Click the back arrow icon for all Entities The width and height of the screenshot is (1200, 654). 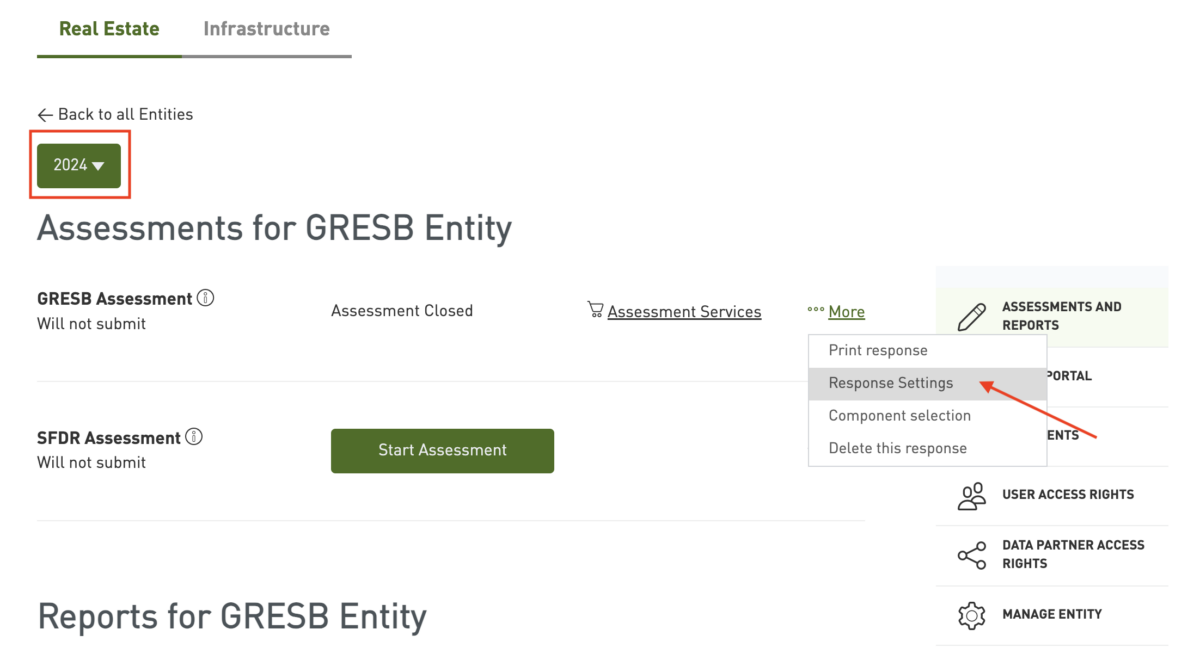[x=45, y=115]
